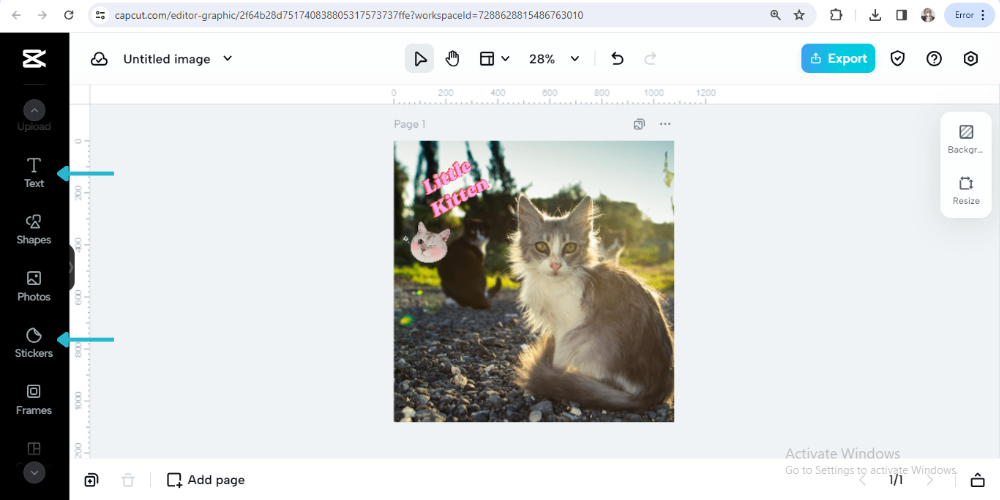Expand the layout options dropdown arrow

tap(506, 59)
